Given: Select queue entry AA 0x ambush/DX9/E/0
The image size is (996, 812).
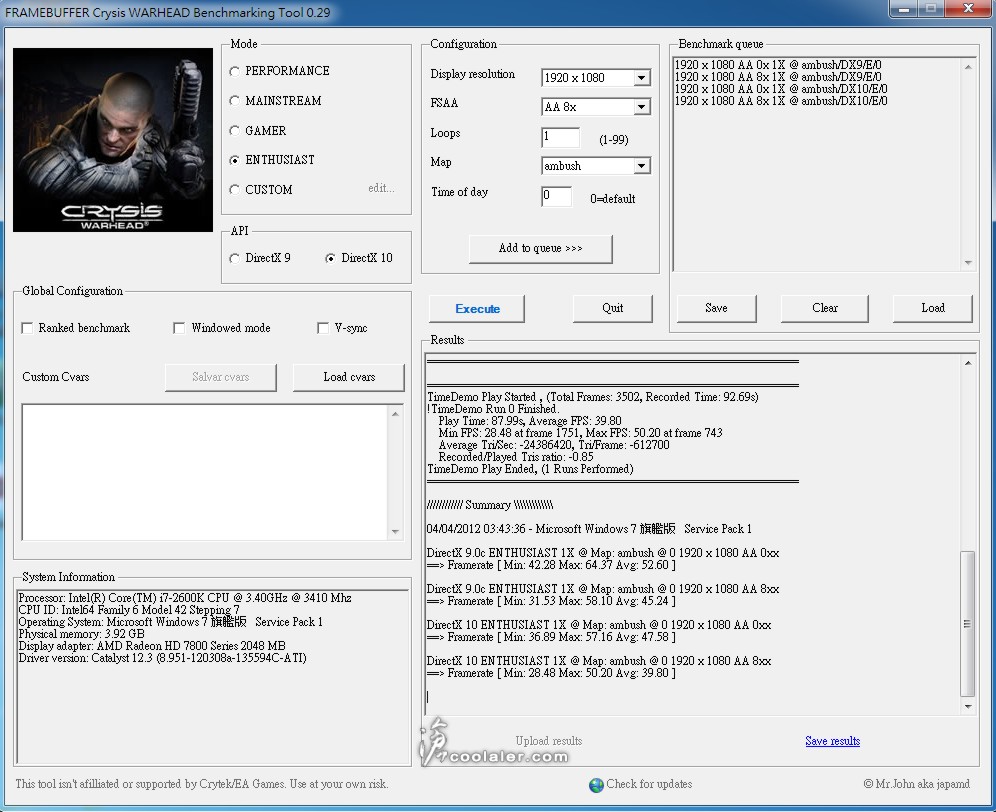Looking at the screenshot, I should point(777,65).
